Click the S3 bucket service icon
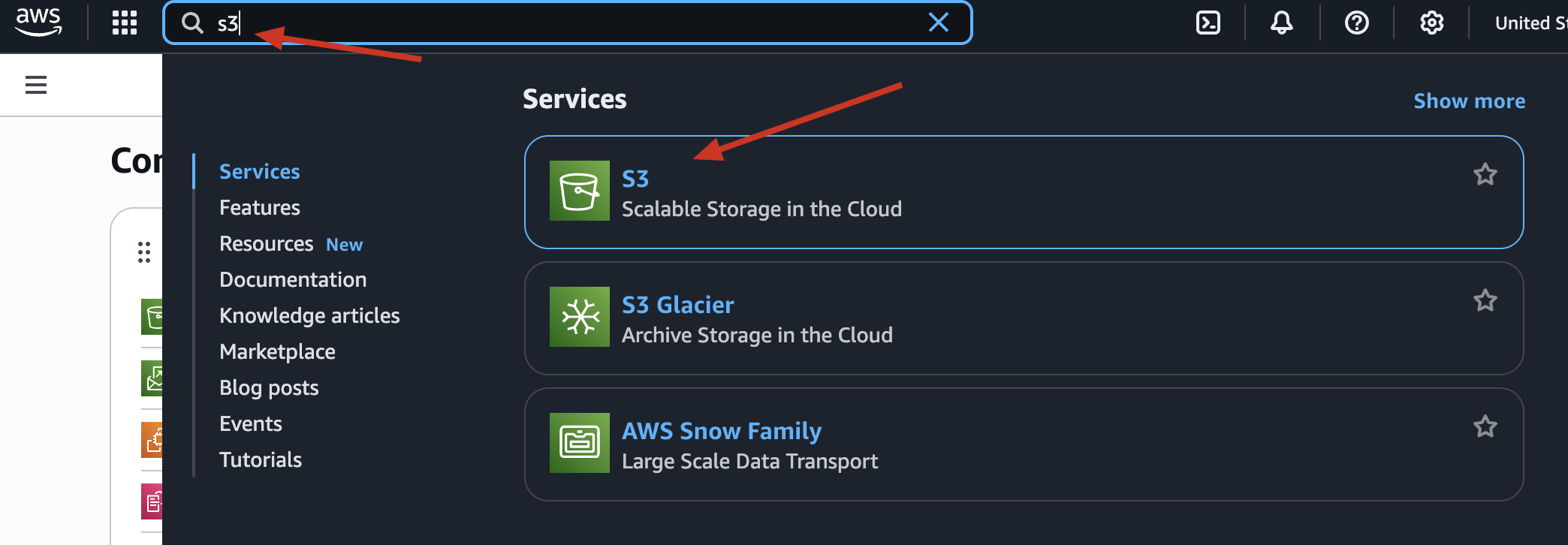This screenshot has height=545, width=1568. [580, 191]
